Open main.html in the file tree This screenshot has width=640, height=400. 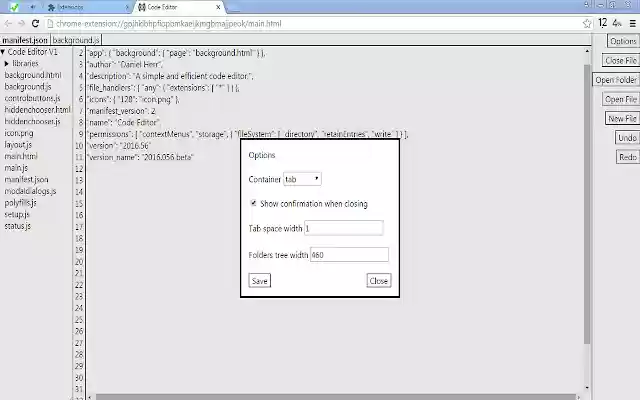tap(21, 156)
